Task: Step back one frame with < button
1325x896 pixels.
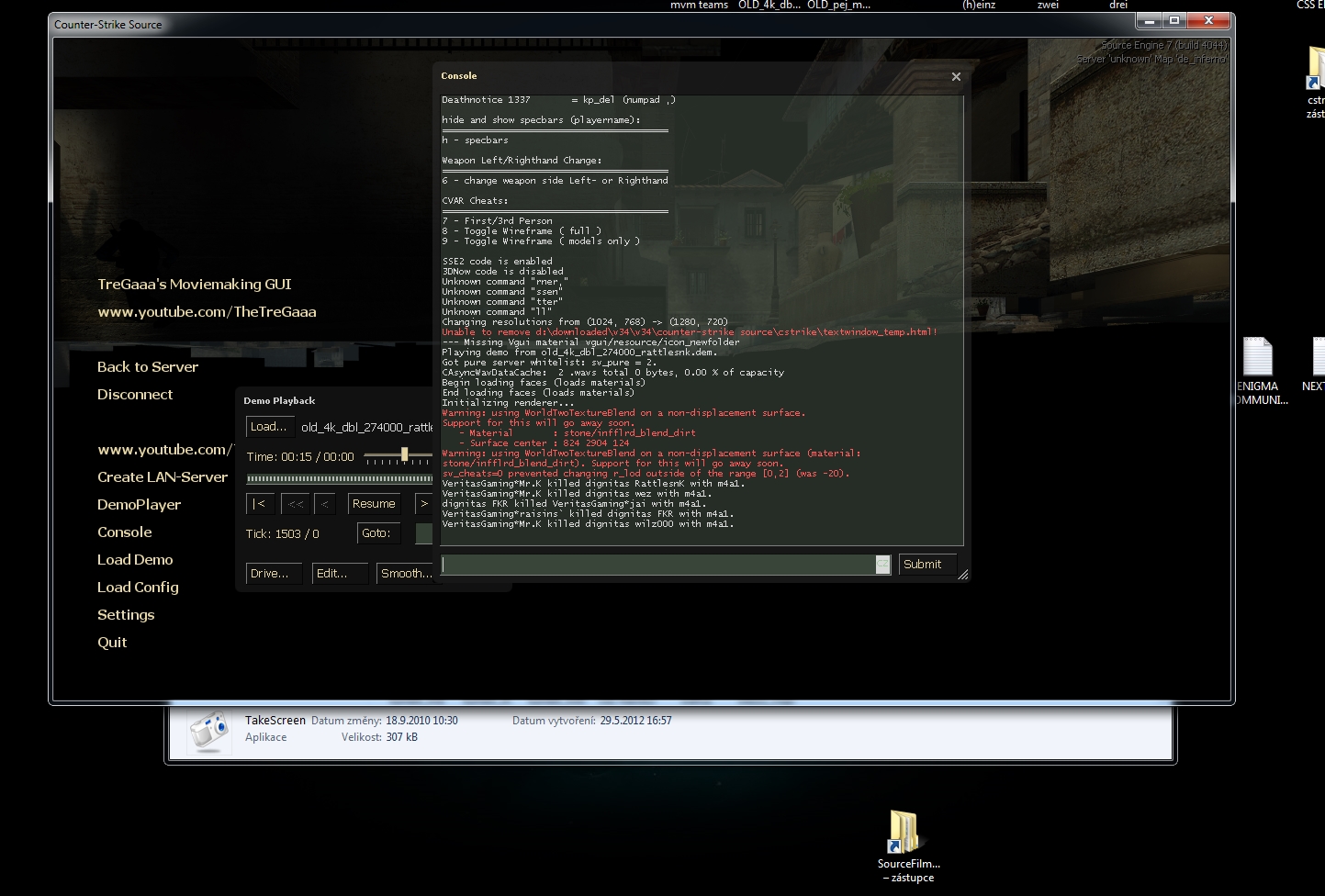Action: pos(325,504)
